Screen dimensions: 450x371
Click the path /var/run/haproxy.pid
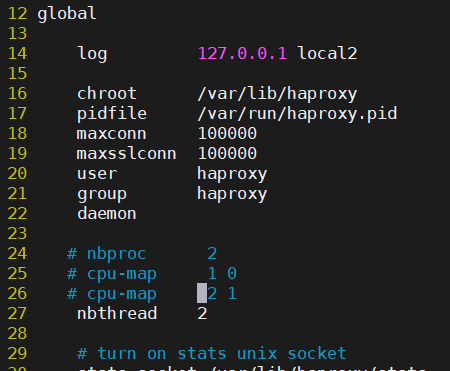(x=297, y=114)
